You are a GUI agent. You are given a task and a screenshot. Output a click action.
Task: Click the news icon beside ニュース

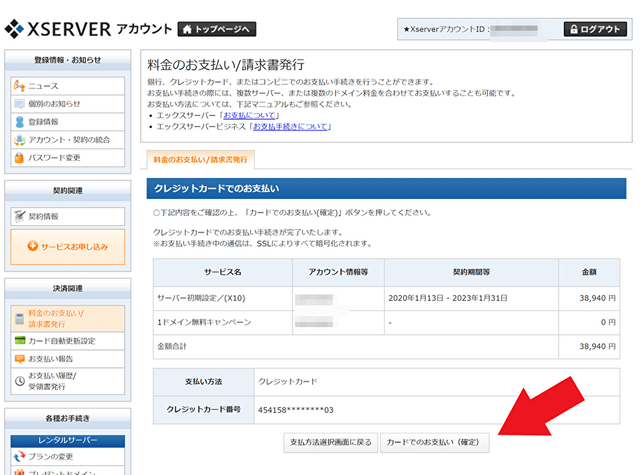(x=19, y=86)
